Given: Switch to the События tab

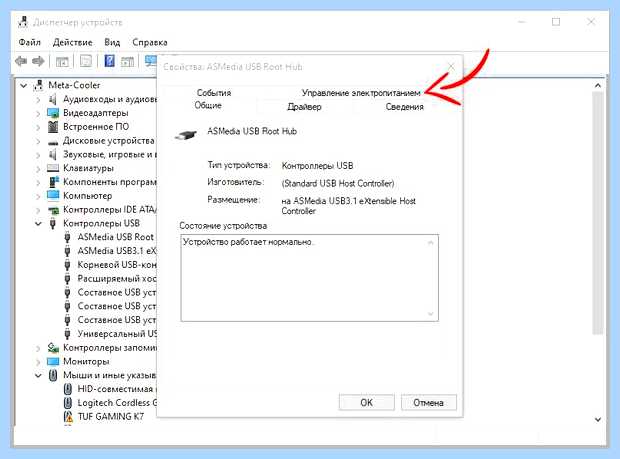Looking at the screenshot, I should pos(214,93).
